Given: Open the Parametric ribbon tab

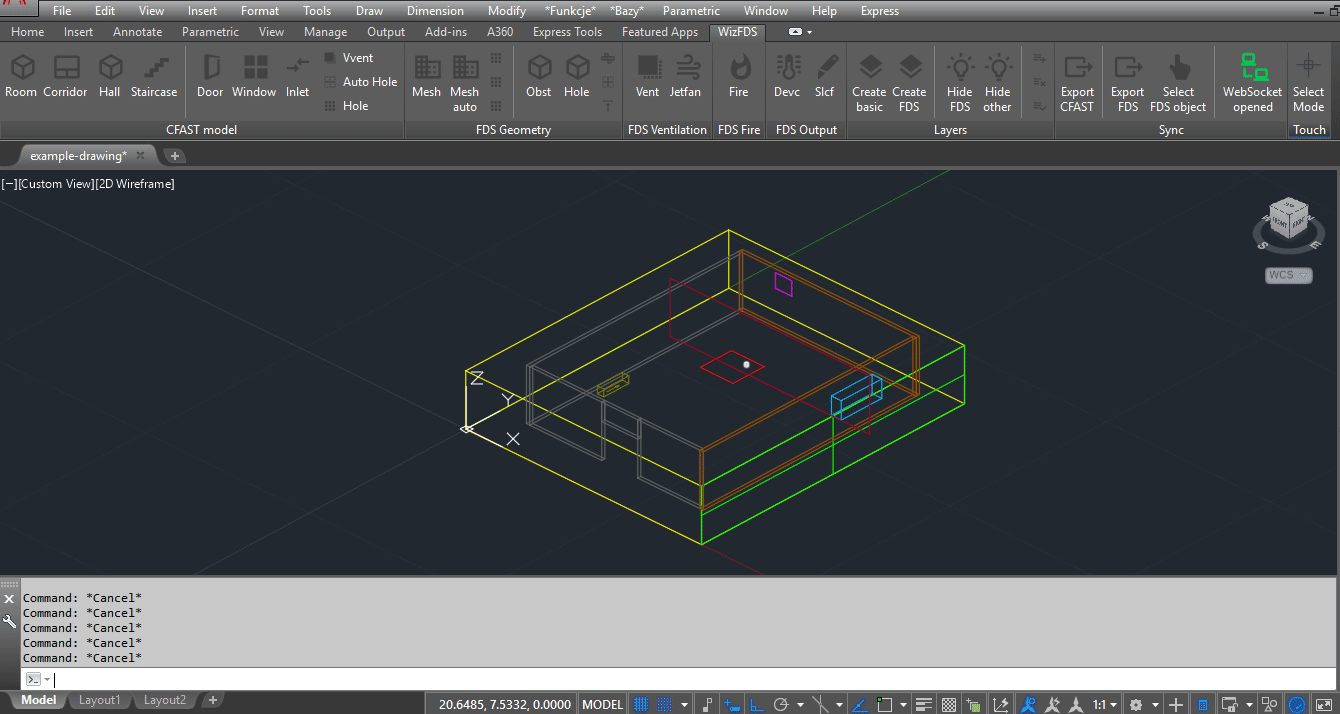Looking at the screenshot, I should [210, 32].
